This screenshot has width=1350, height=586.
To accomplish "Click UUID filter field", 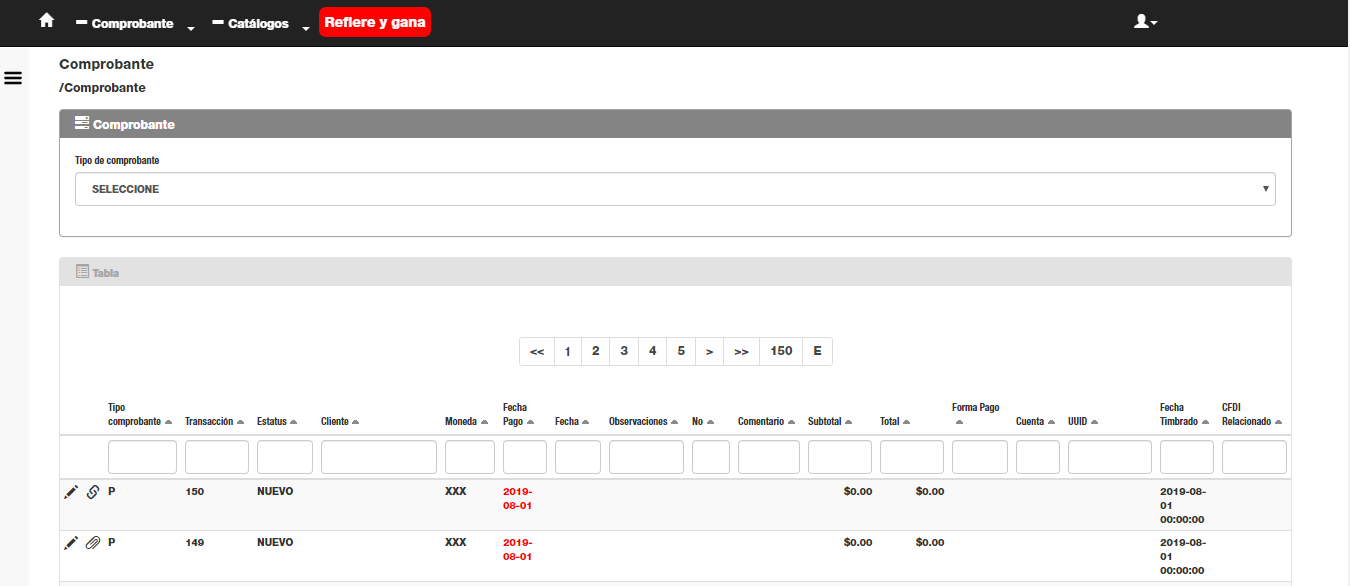I will [x=1110, y=457].
